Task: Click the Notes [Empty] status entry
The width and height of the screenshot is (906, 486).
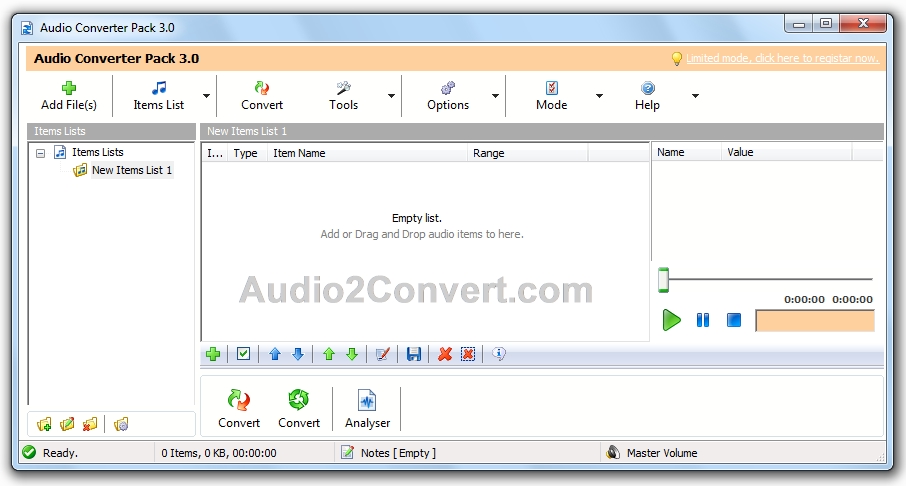Action: tap(398, 453)
